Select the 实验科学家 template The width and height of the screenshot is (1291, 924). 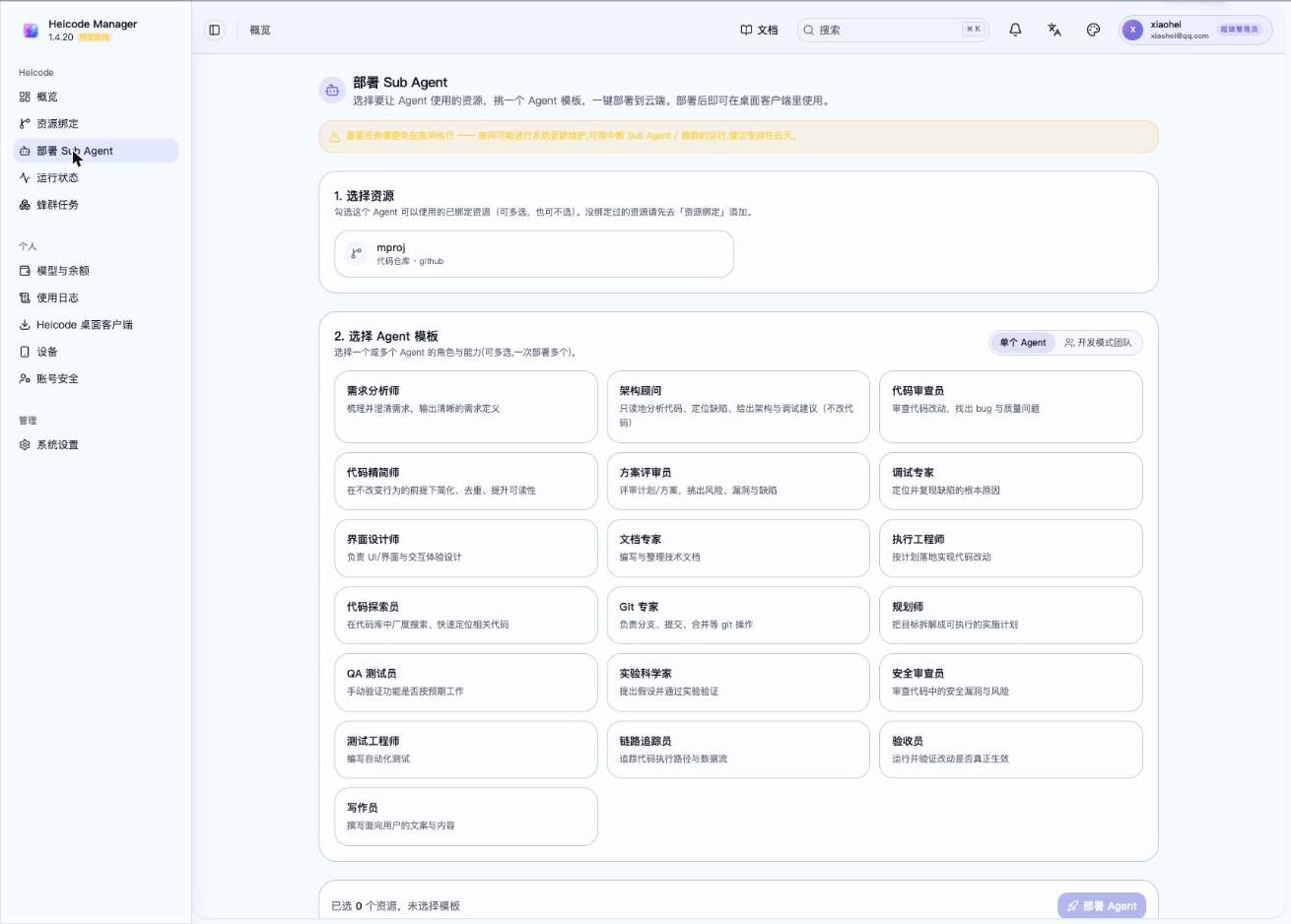pyautogui.click(x=738, y=682)
